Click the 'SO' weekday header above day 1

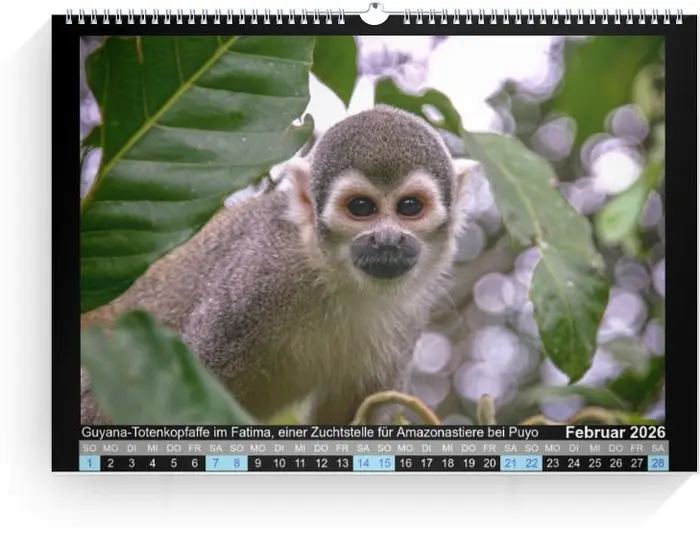click(90, 448)
